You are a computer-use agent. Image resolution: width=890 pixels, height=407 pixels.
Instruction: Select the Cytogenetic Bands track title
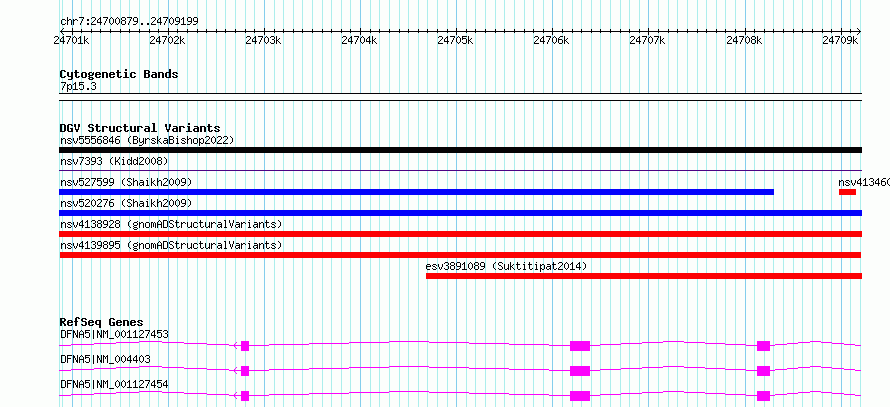[x=119, y=74]
